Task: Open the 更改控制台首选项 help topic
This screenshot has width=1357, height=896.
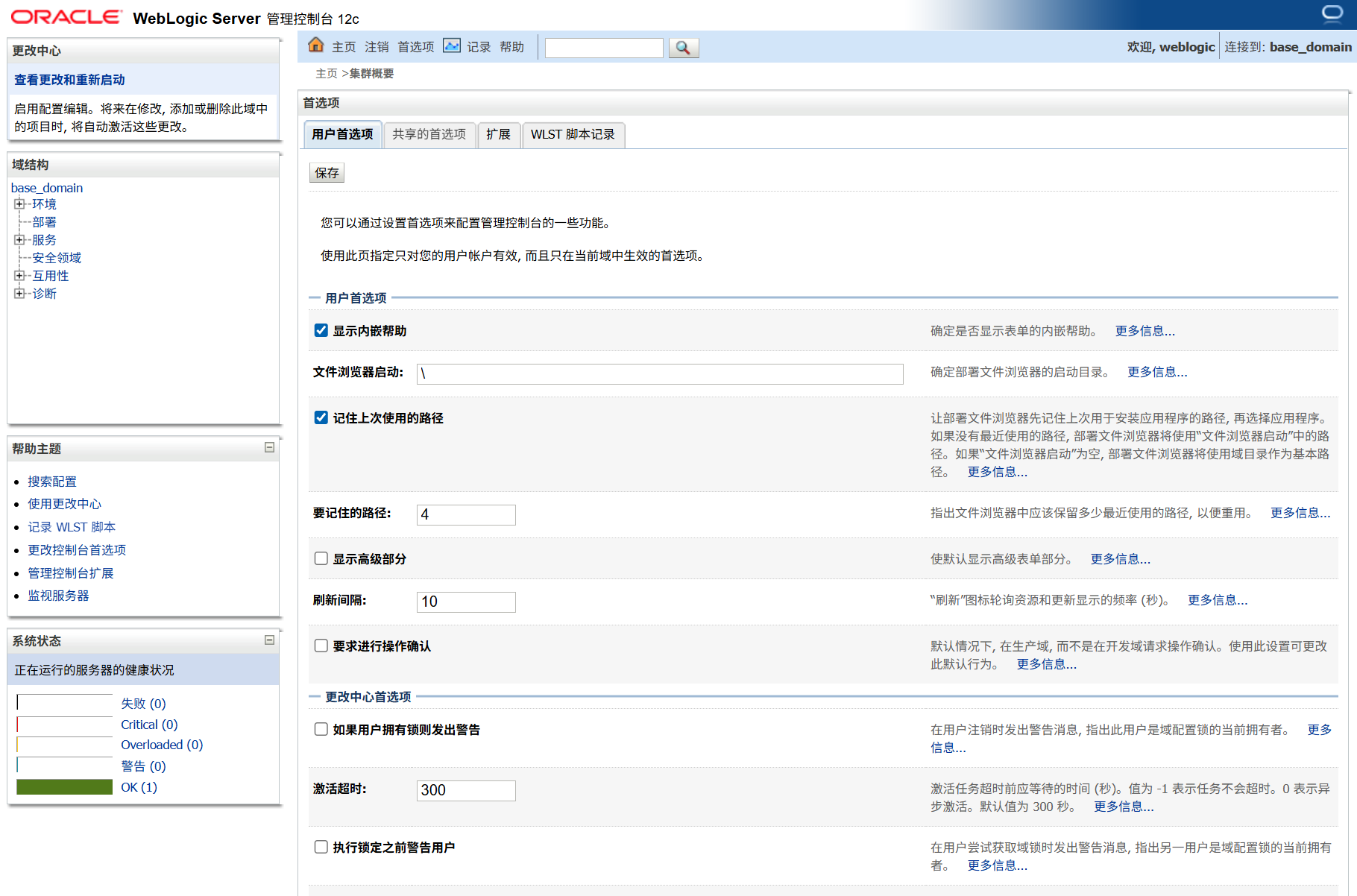Action: pos(77,550)
